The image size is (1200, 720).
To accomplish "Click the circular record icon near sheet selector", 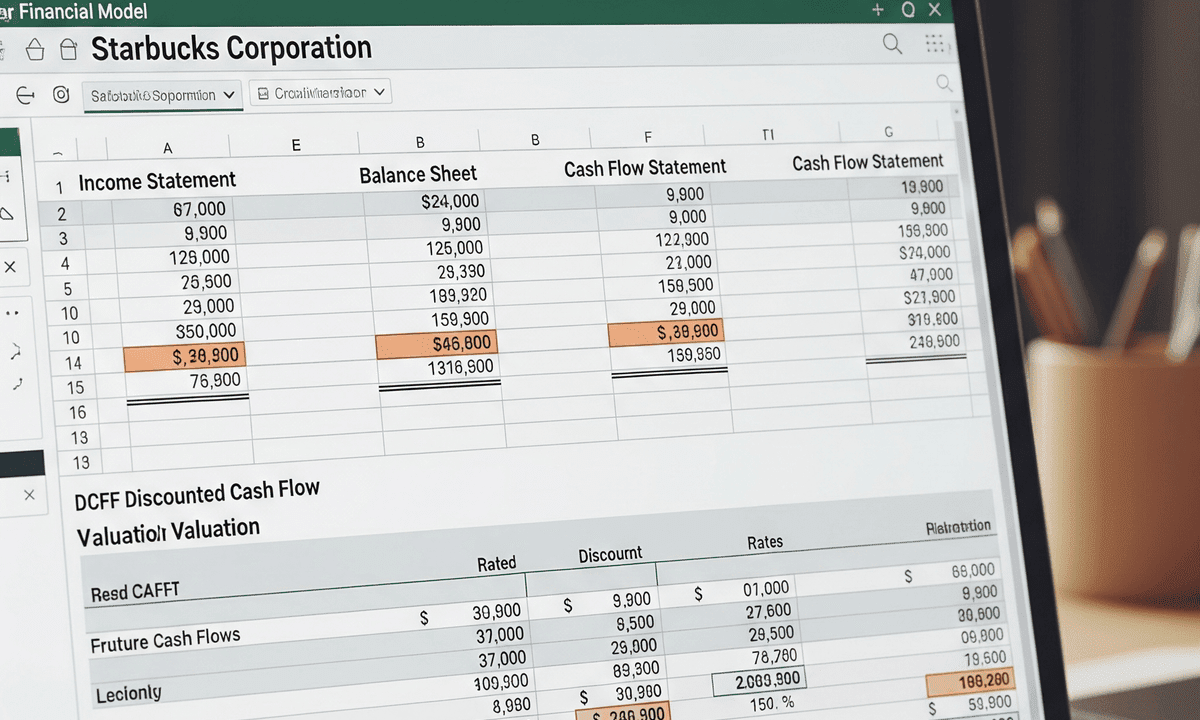I will click(60, 93).
